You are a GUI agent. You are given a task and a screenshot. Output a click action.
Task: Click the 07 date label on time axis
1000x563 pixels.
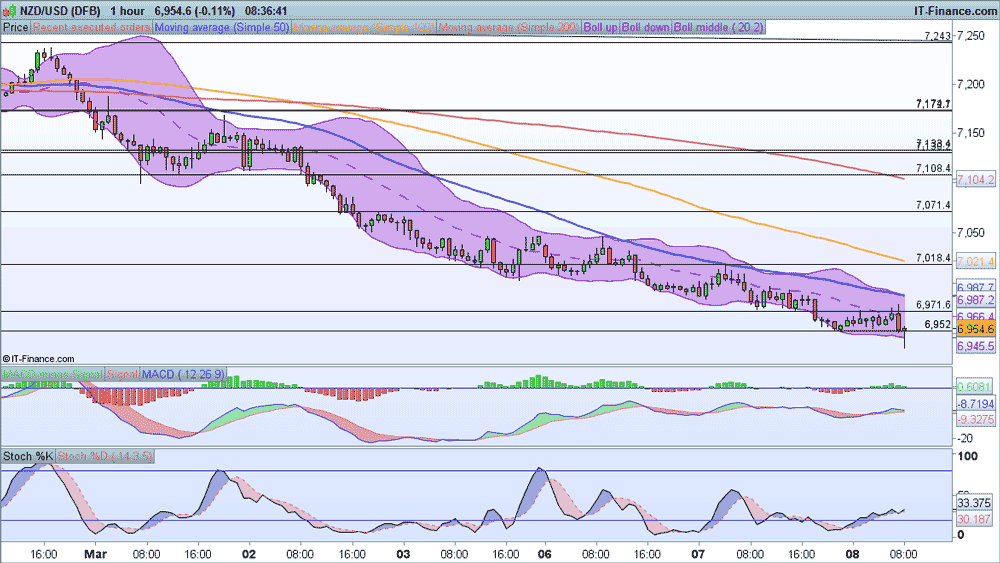698,554
